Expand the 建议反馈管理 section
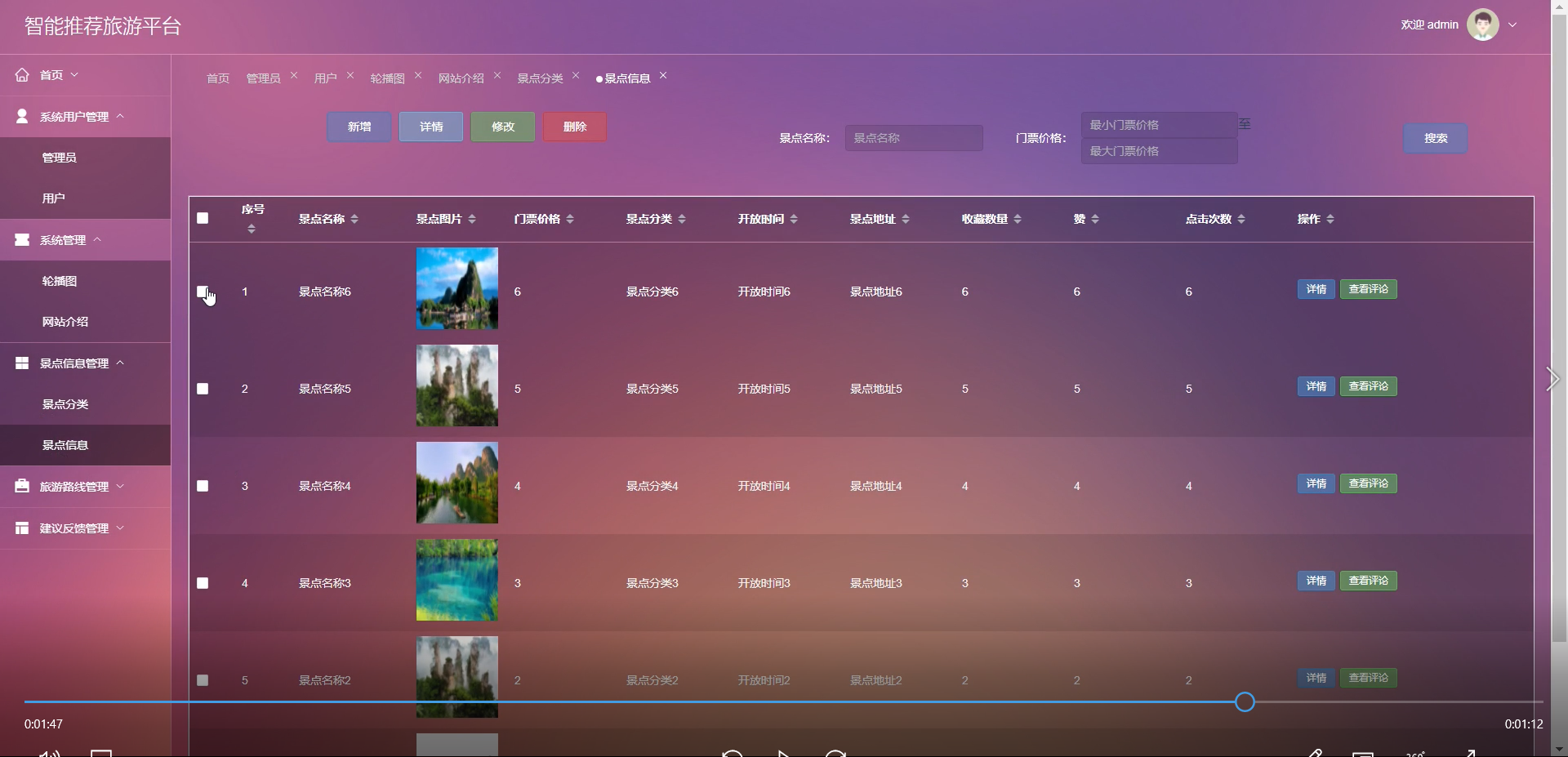Screen dimensions: 1568x757 [120, 528]
